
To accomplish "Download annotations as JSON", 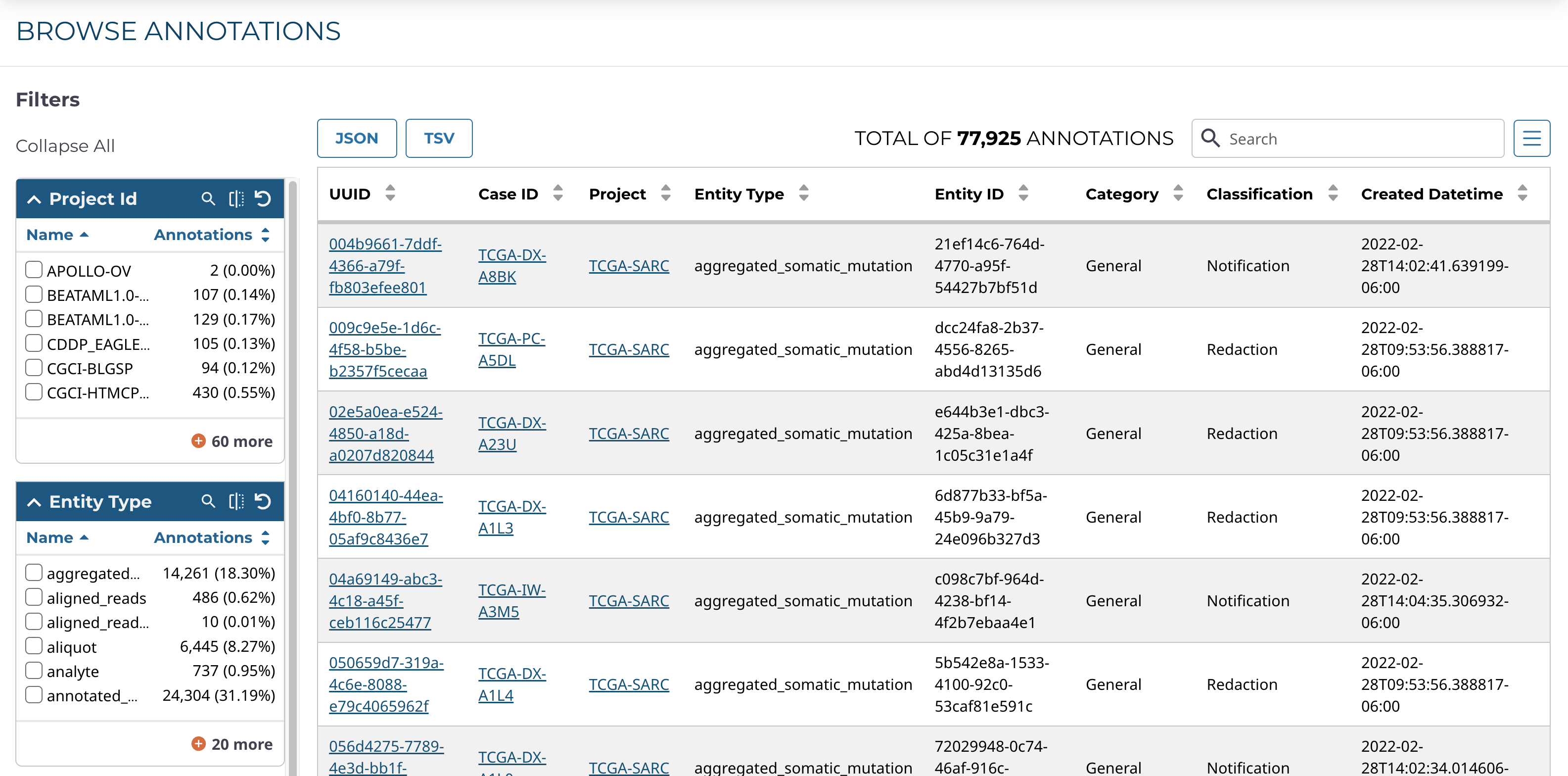I will tap(357, 138).
